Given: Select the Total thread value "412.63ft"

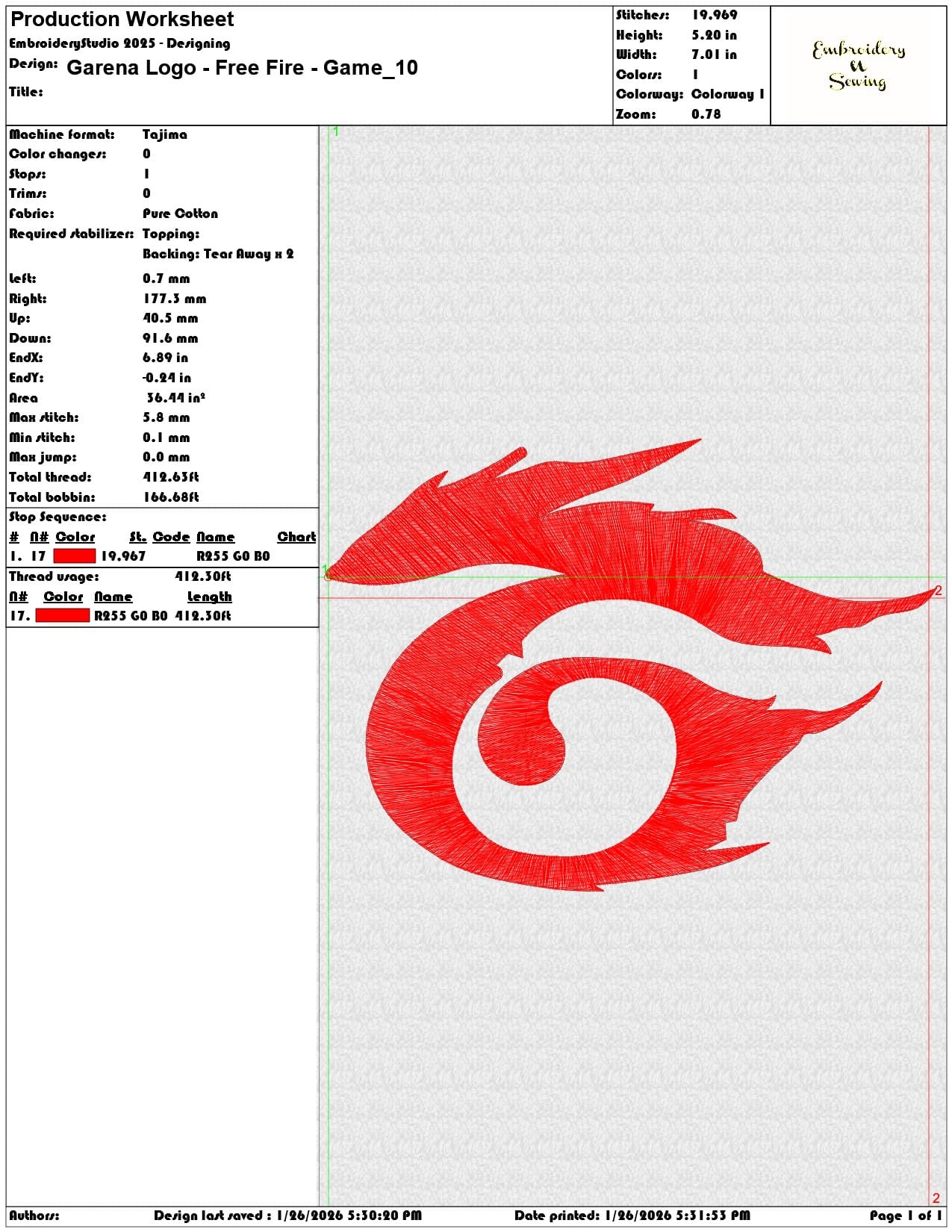Looking at the screenshot, I should point(171,477).
